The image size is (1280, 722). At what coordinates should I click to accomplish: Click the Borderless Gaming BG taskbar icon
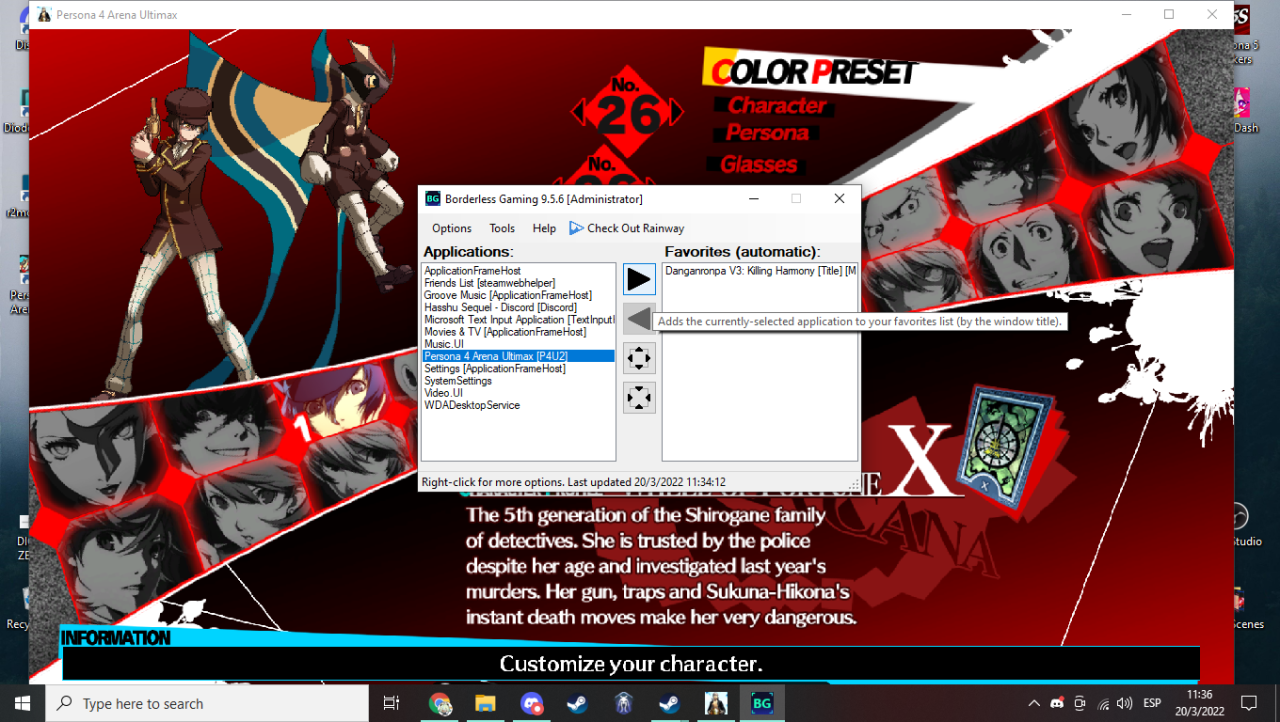762,704
